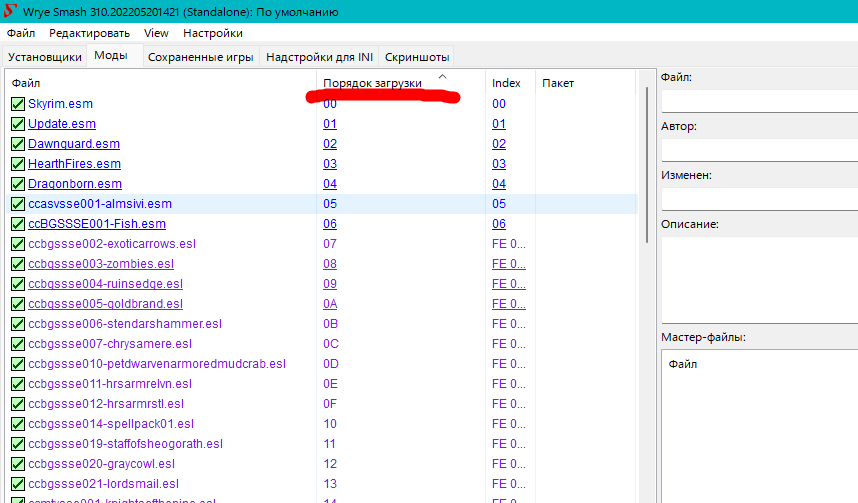Sort by the Index column header

pos(507,83)
